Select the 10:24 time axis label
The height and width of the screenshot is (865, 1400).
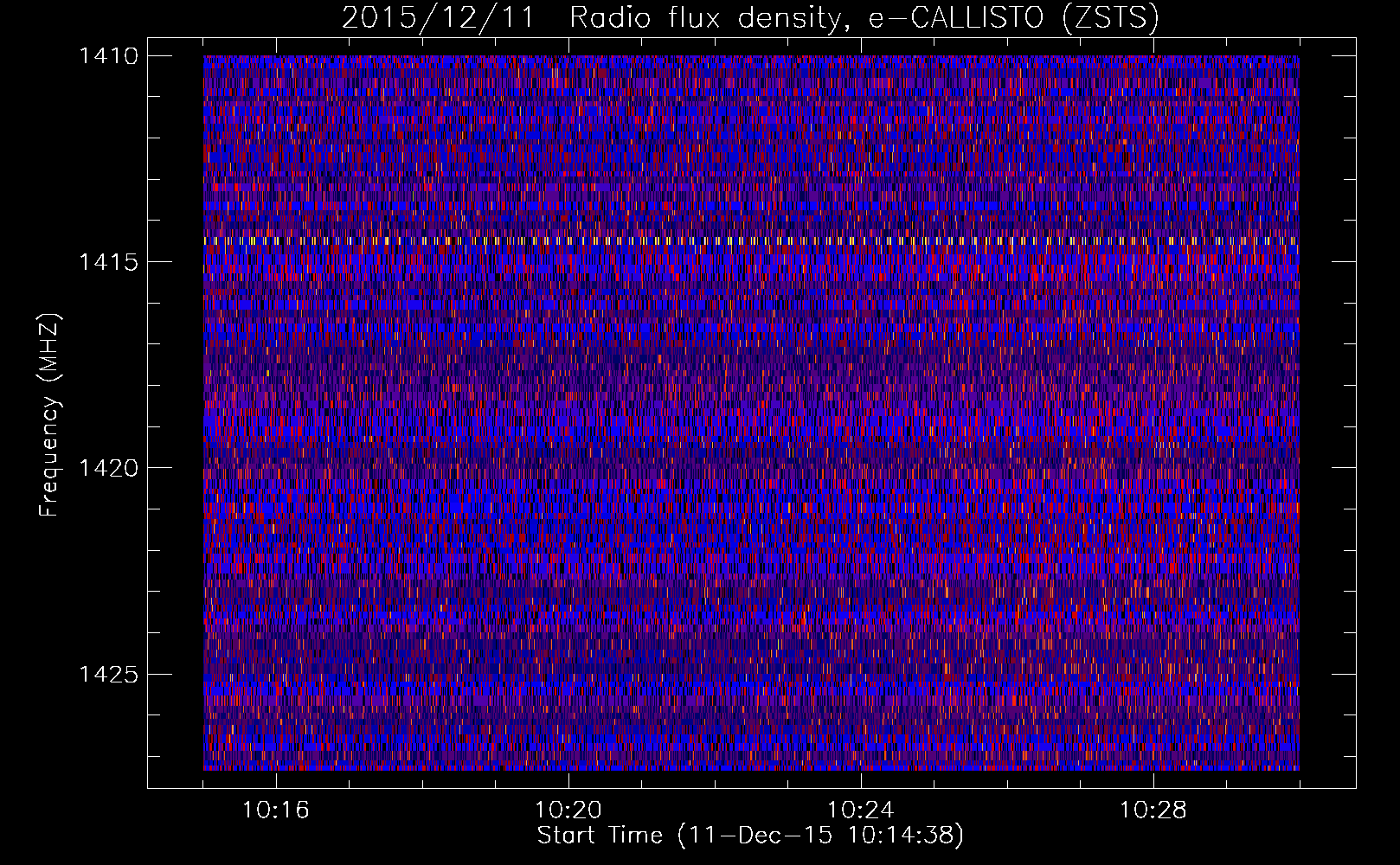coord(861,811)
